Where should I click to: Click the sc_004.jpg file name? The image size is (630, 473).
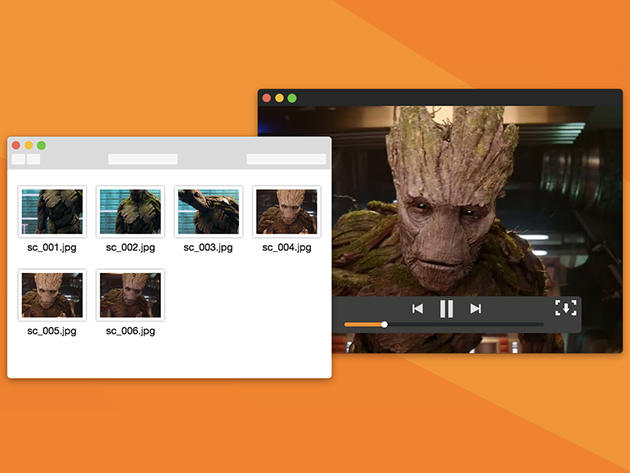coord(286,248)
